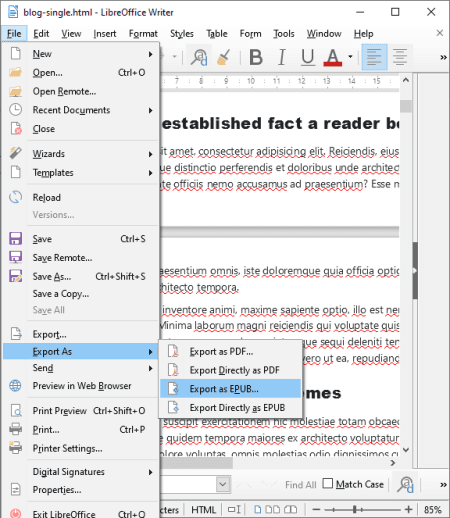The image size is (450, 518).
Task: Click Preview in Web Browser globe icon
Action: (15, 386)
